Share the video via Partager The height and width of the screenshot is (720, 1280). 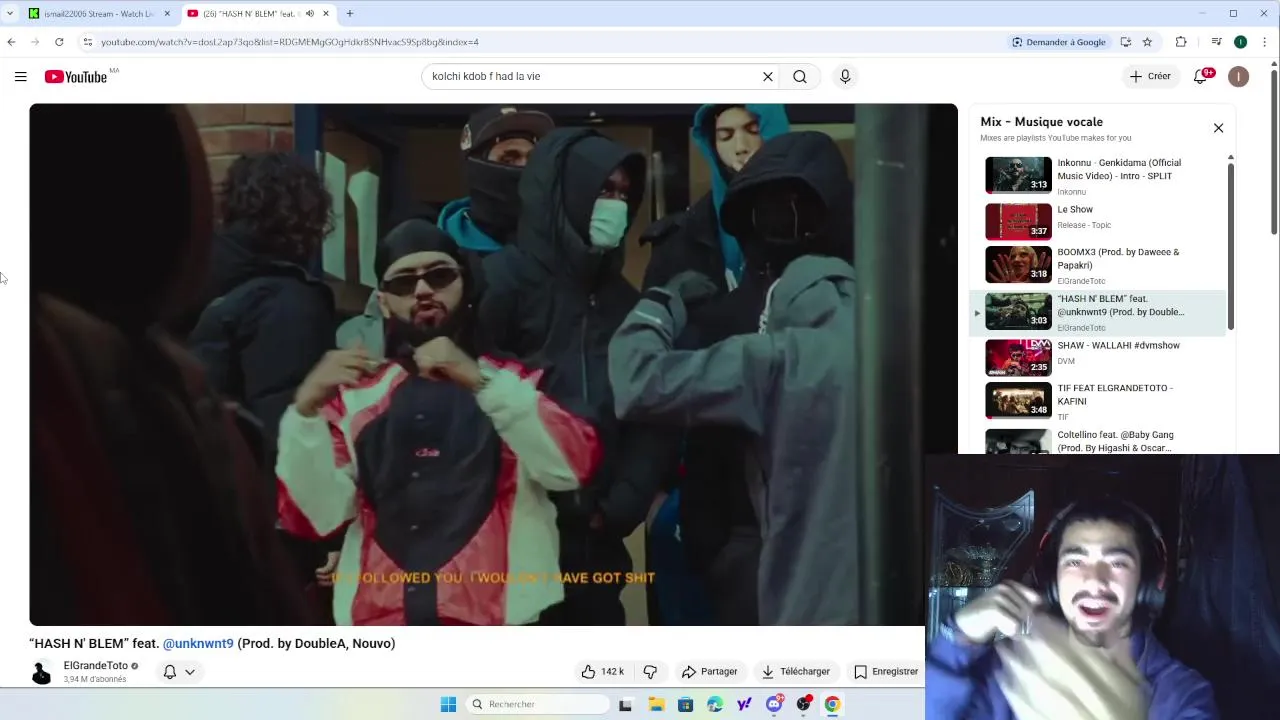tap(709, 672)
